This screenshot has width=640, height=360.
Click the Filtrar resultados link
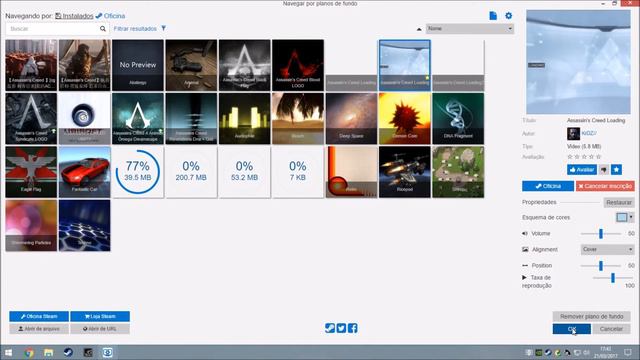[135, 29]
